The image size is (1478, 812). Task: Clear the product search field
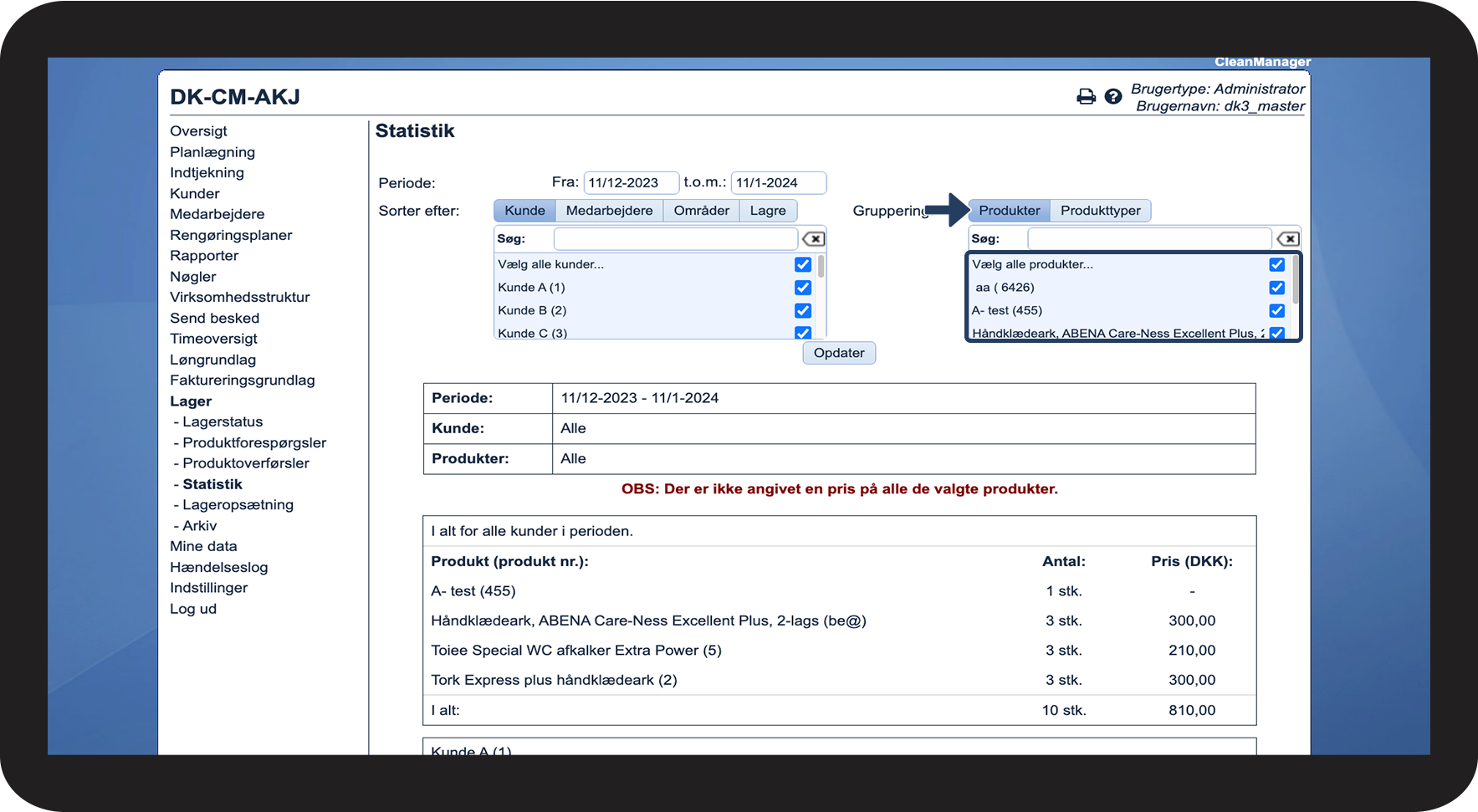tap(1287, 239)
